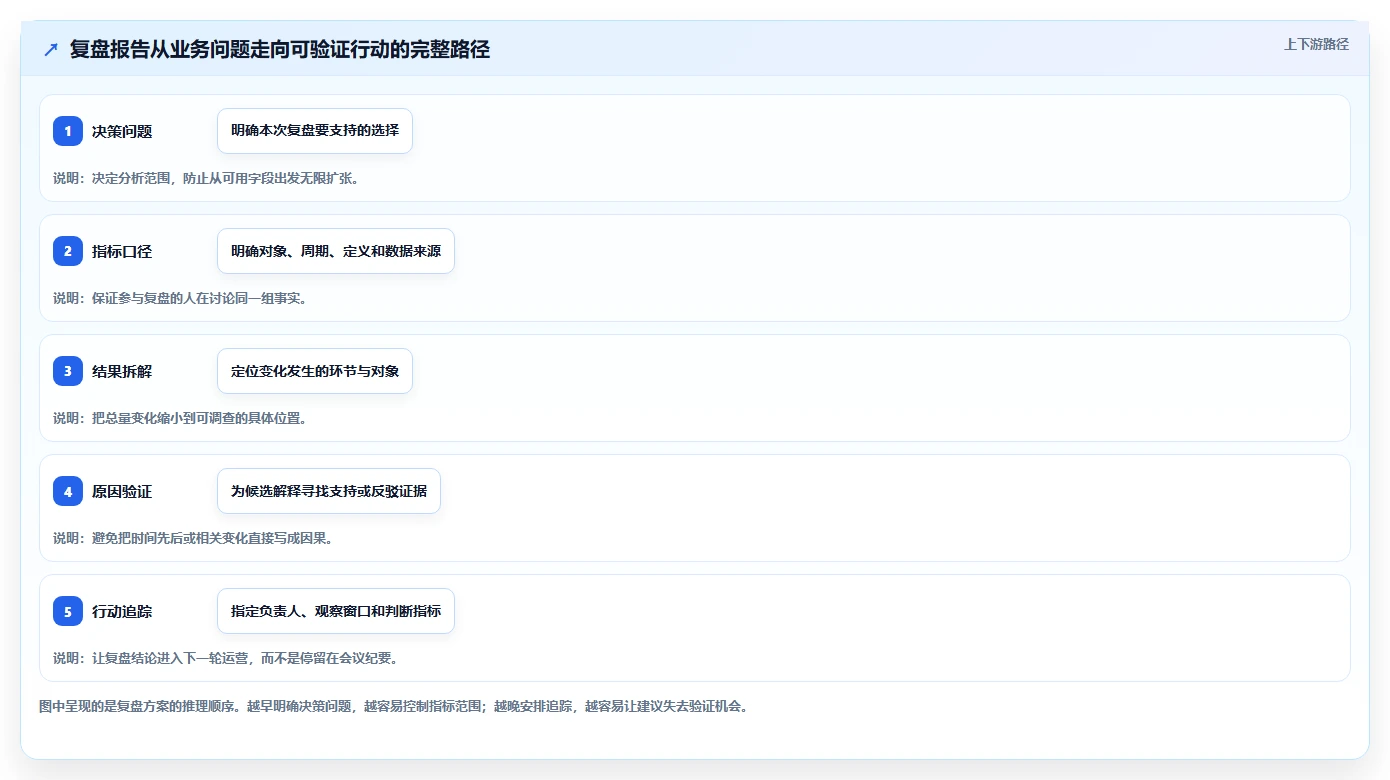Click the step 3 number badge
The width and height of the screenshot is (1390, 780).
point(68,371)
